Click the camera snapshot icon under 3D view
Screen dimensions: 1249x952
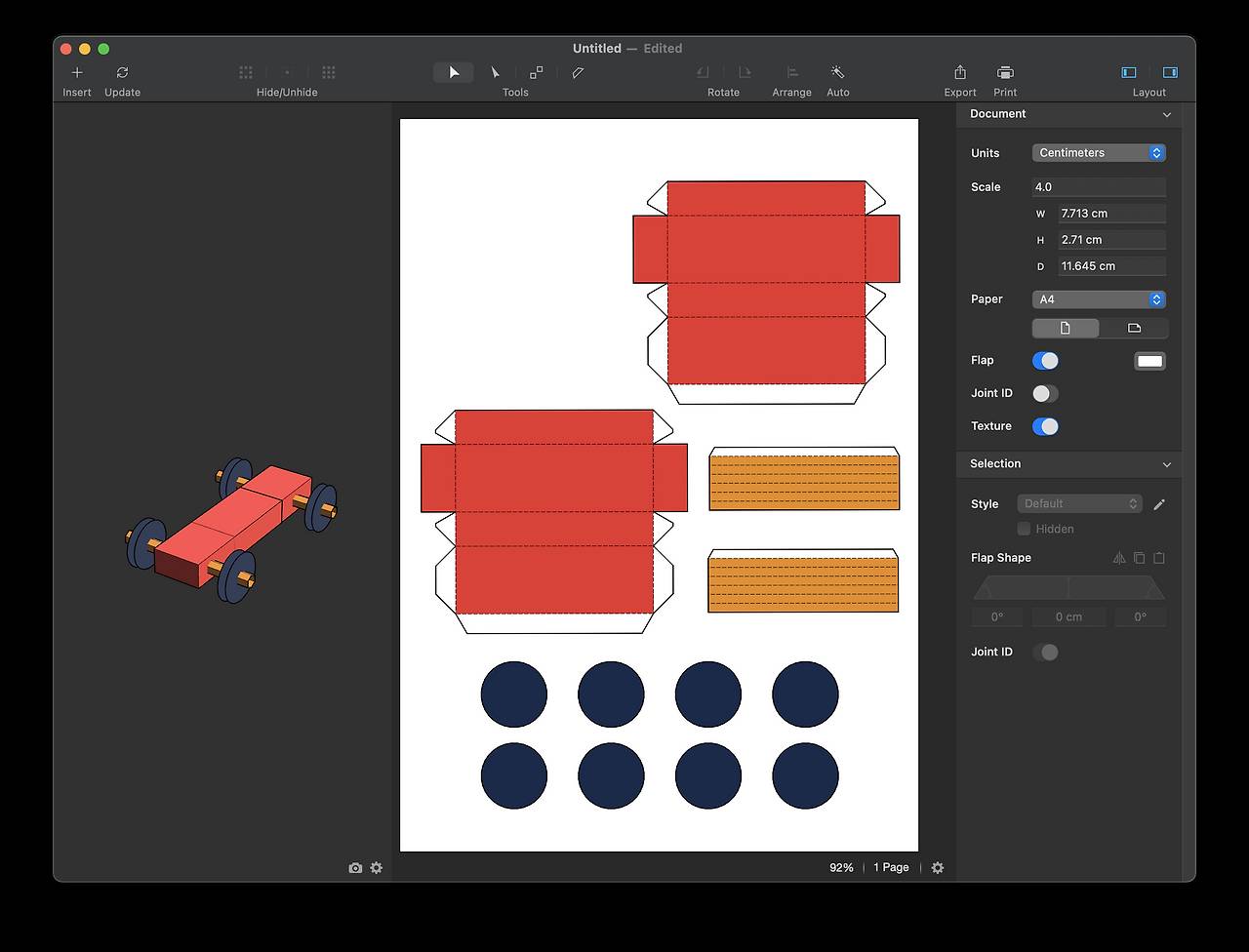pyautogui.click(x=355, y=868)
